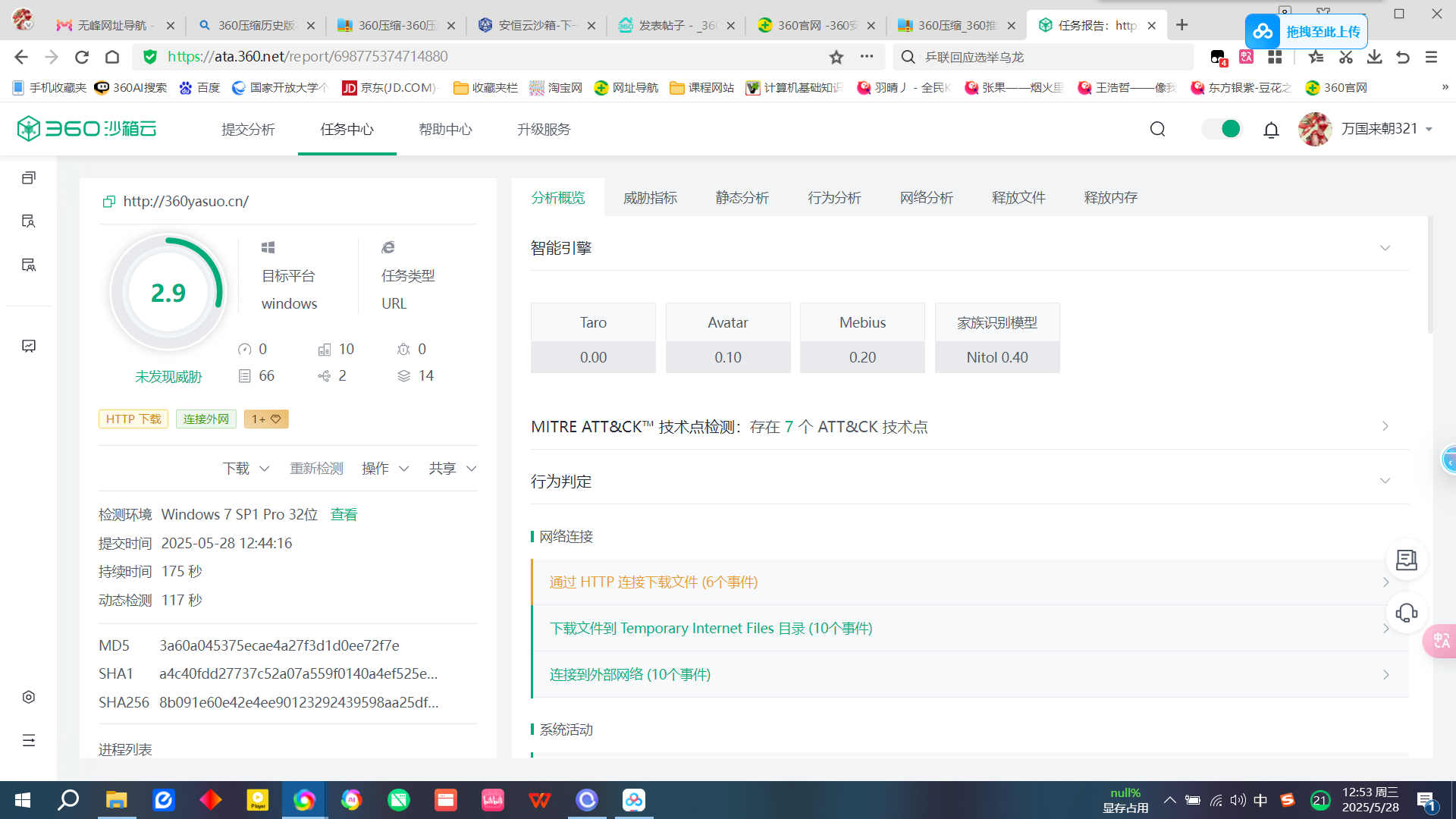Open 360官网 bookmark

click(1336, 88)
